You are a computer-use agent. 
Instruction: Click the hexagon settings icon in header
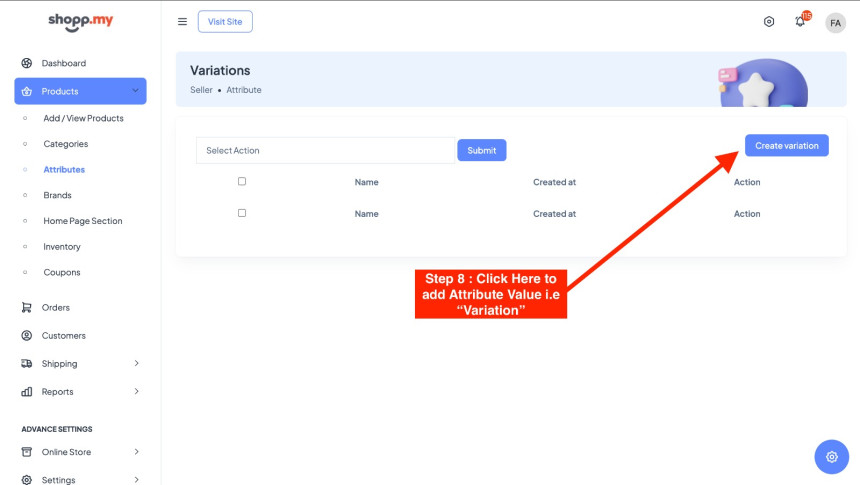pos(769,22)
